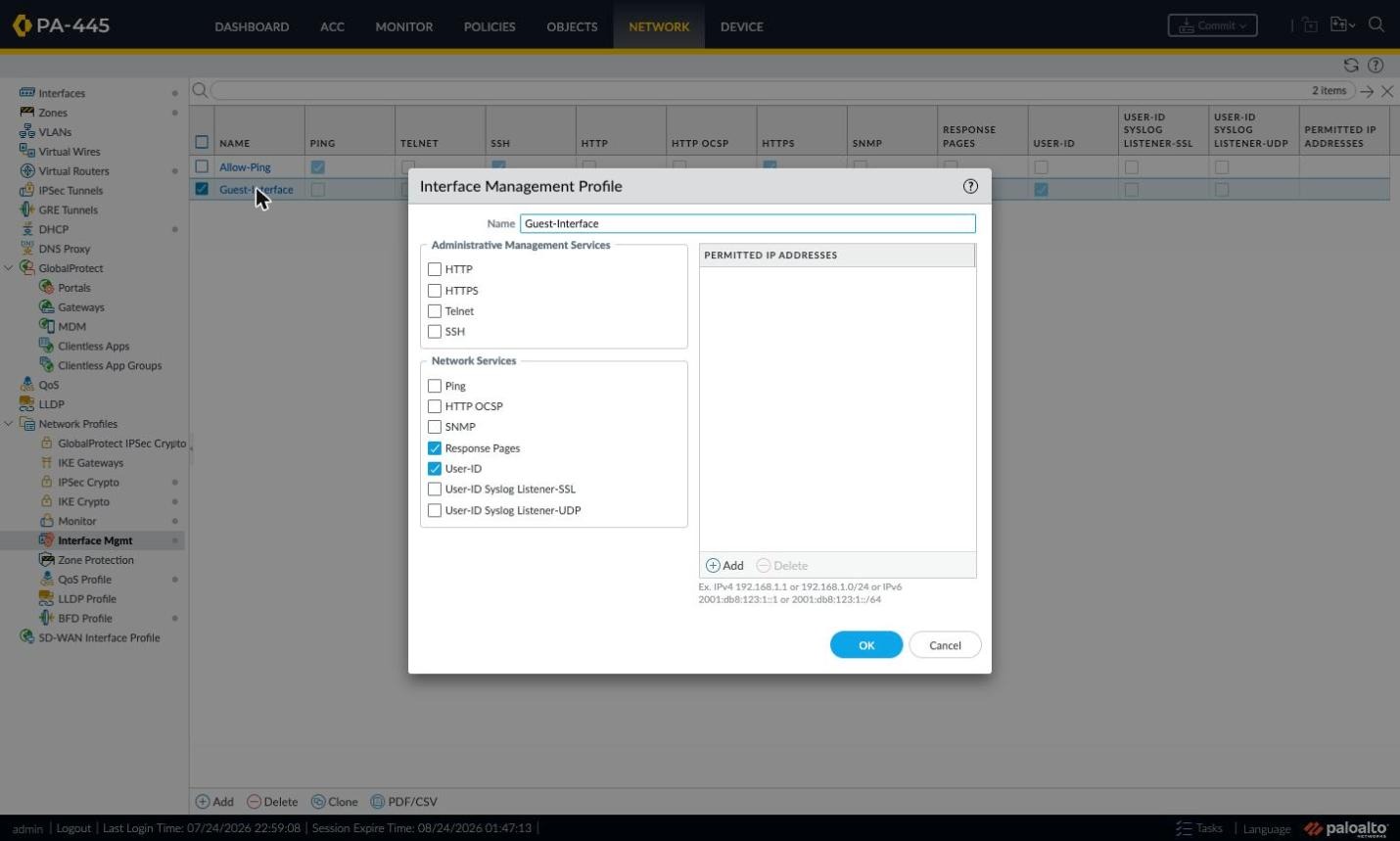This screenshot has width=1400, height=841.
Task: Click the table filter search field
Action: pos(783,91)
